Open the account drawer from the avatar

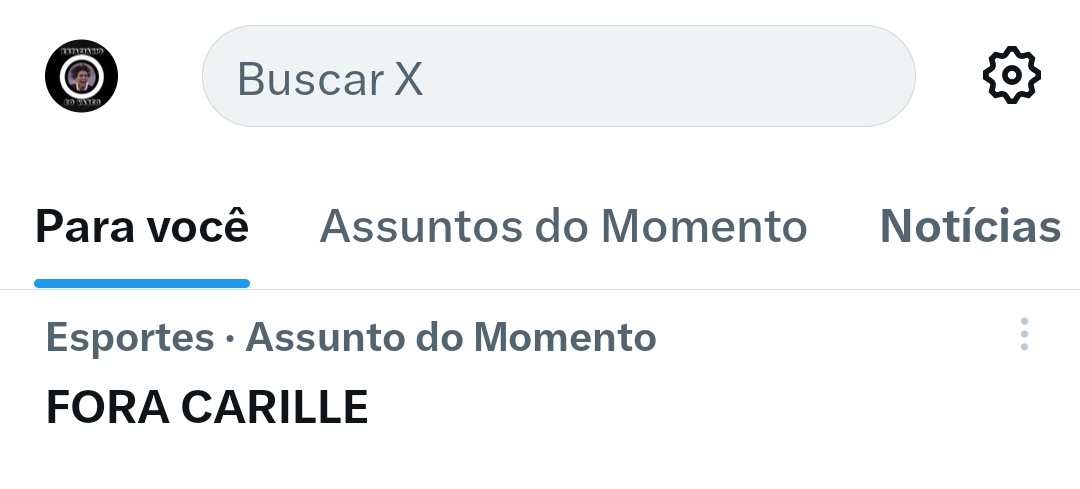click(82, 76)
